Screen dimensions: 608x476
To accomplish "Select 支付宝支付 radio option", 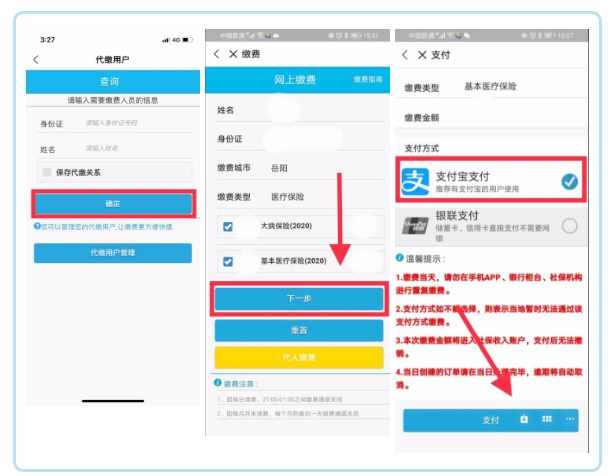I will pyautogui.click(x=569, y=181).
